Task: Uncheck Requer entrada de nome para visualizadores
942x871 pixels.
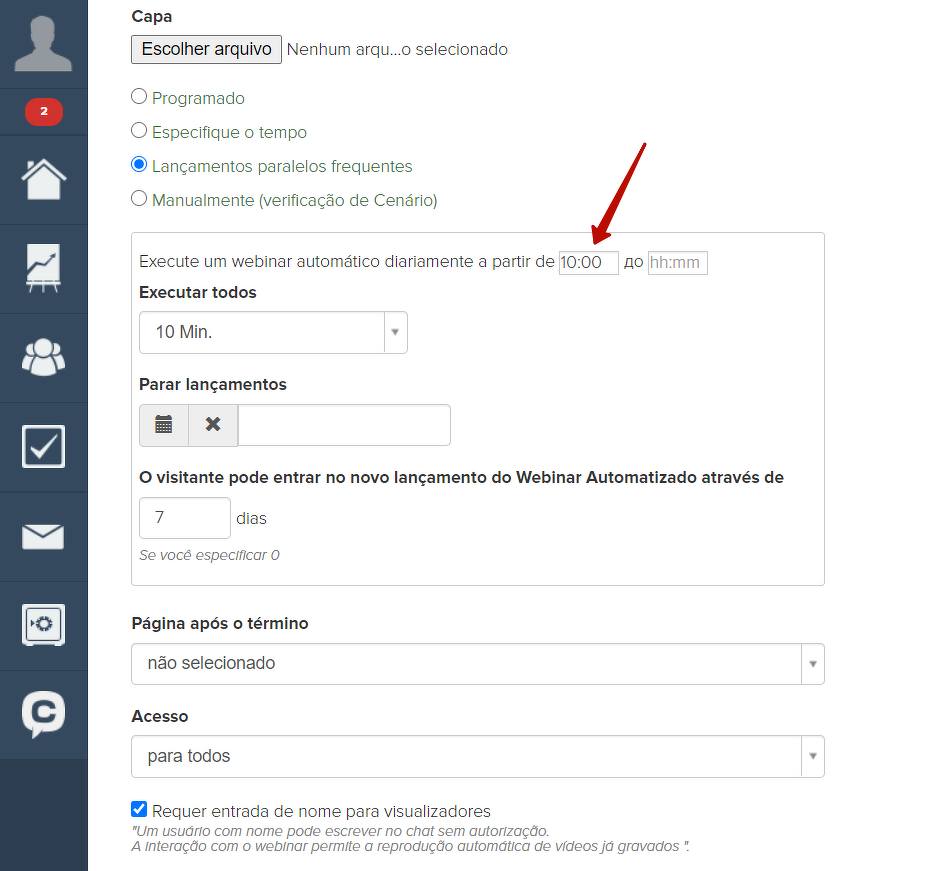Action: coord(140,810)
